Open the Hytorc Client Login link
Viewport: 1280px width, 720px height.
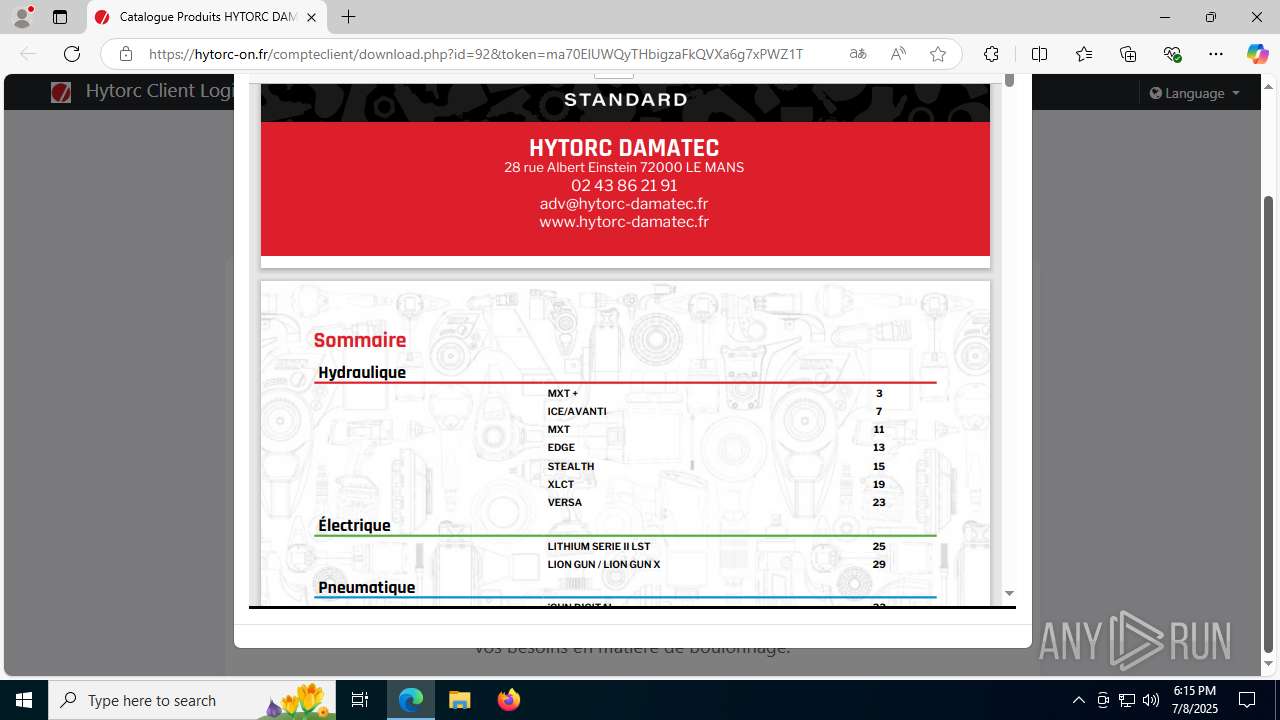pyautogui.click(x=160, y=91)
